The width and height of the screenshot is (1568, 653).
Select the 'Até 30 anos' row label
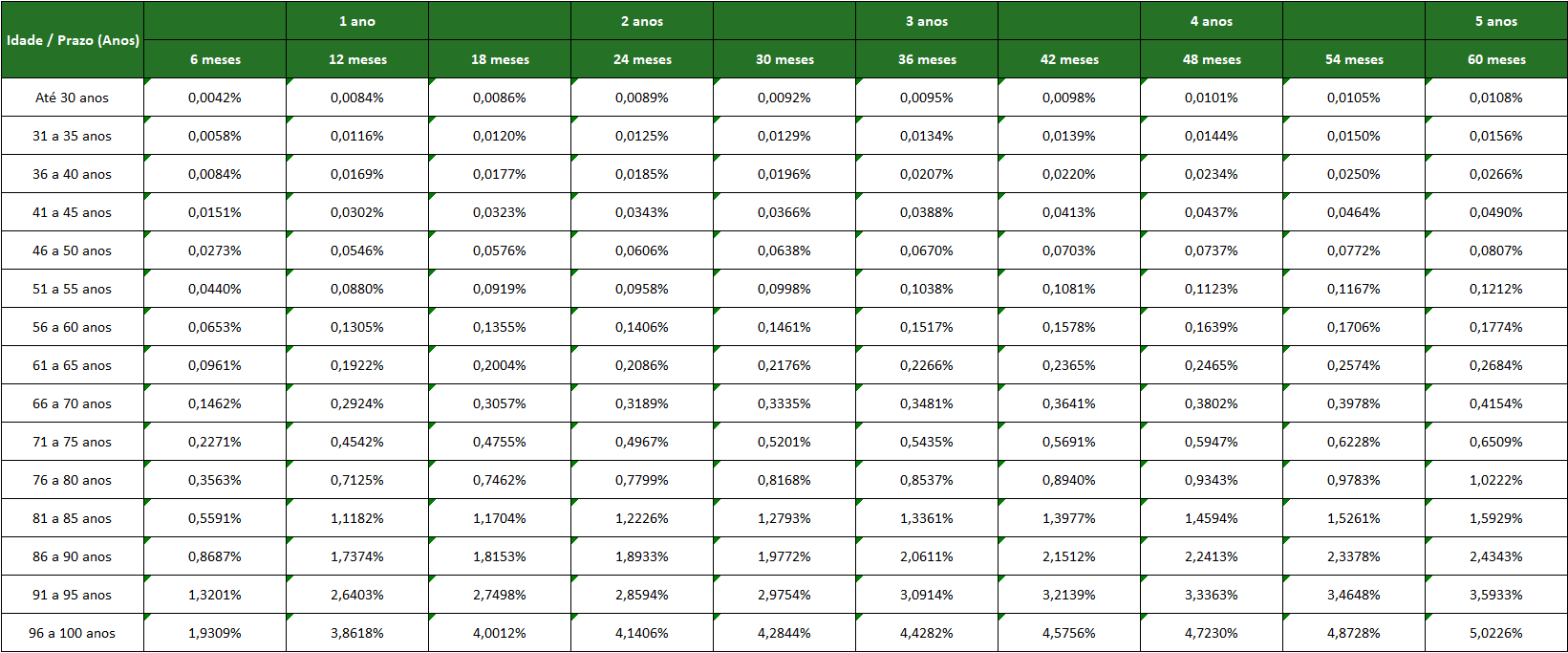point(73,98)
